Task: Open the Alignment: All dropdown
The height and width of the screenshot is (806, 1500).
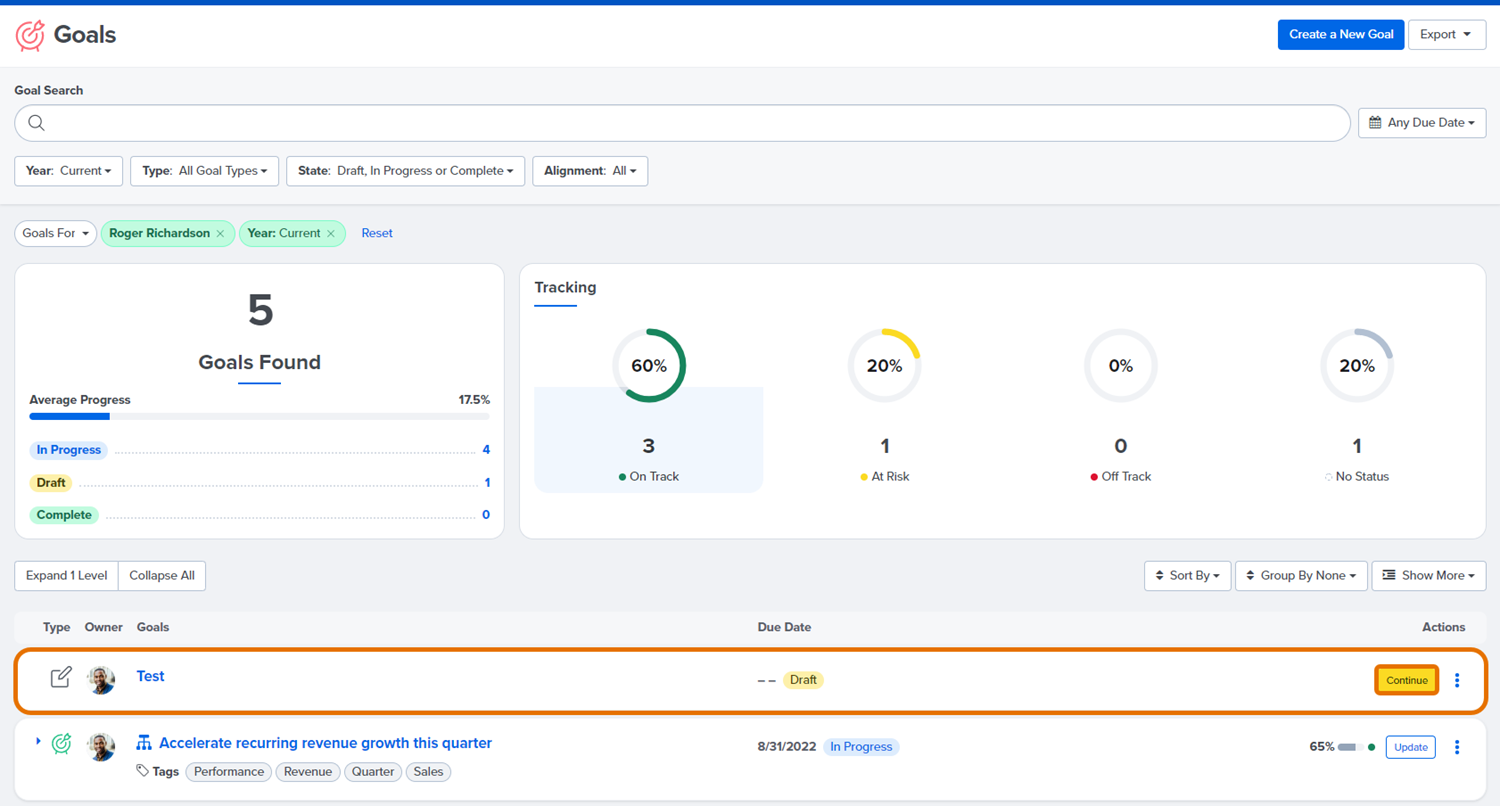Action: click(x=590, y=171)
